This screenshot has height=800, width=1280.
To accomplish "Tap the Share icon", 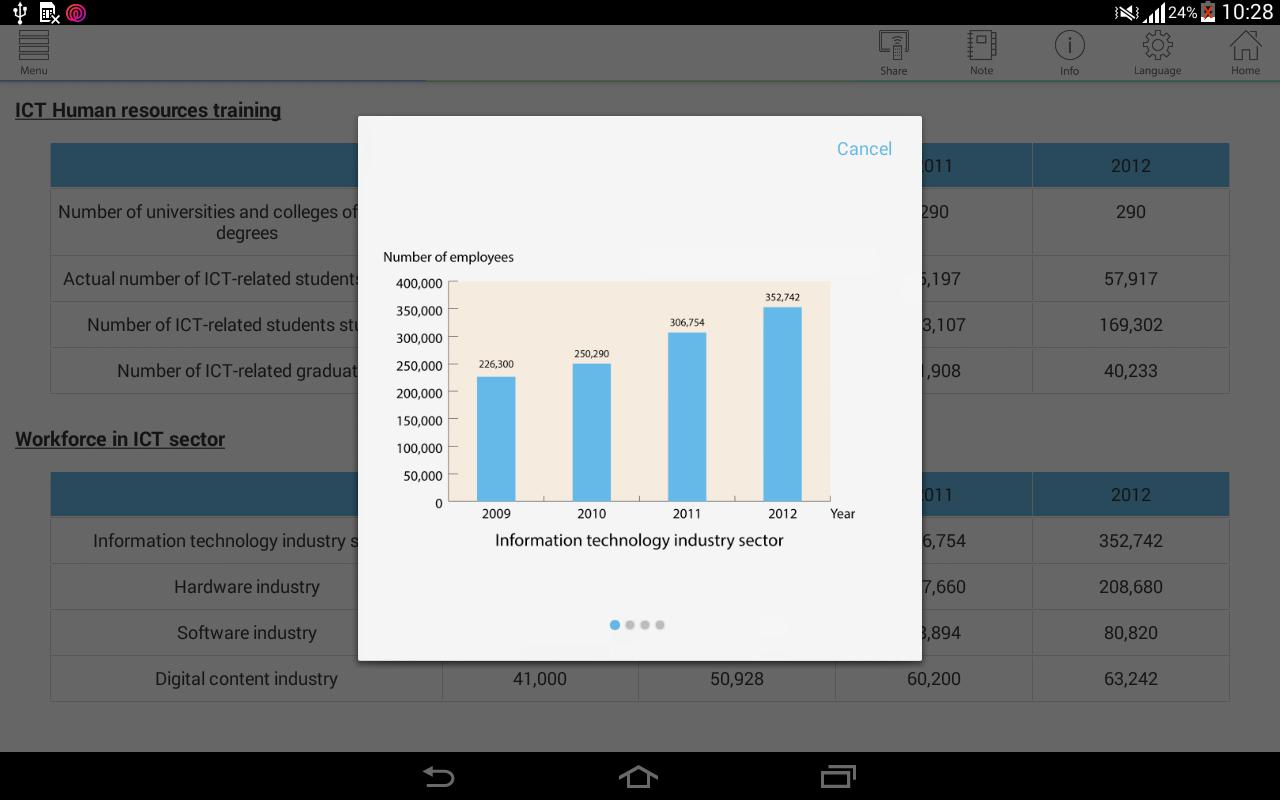I will tap(894, 52).
